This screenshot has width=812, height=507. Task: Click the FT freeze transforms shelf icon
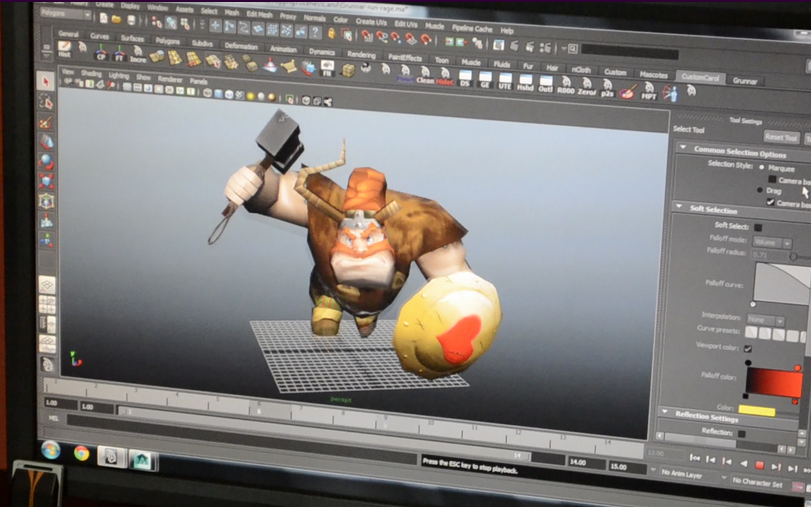pos(119,54)
